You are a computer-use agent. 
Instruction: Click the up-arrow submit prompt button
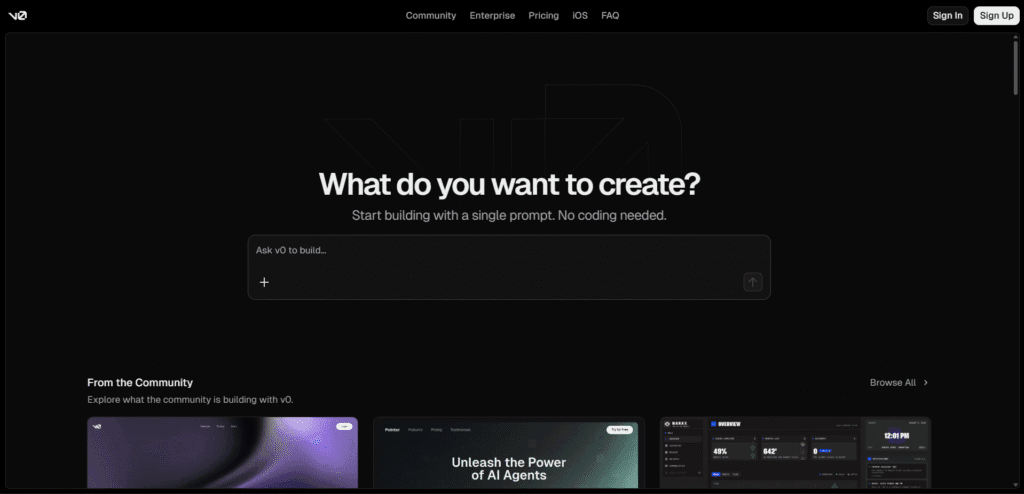tap(752, 282)
